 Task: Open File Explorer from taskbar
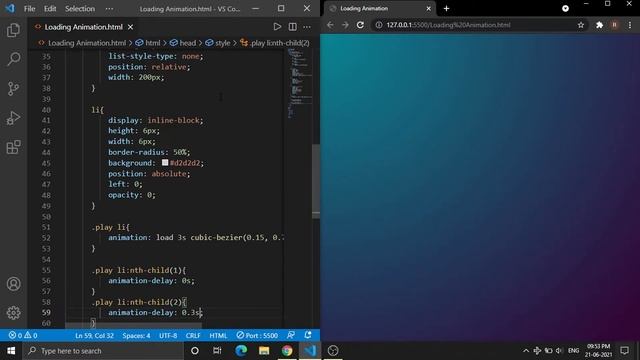[264, 351]
